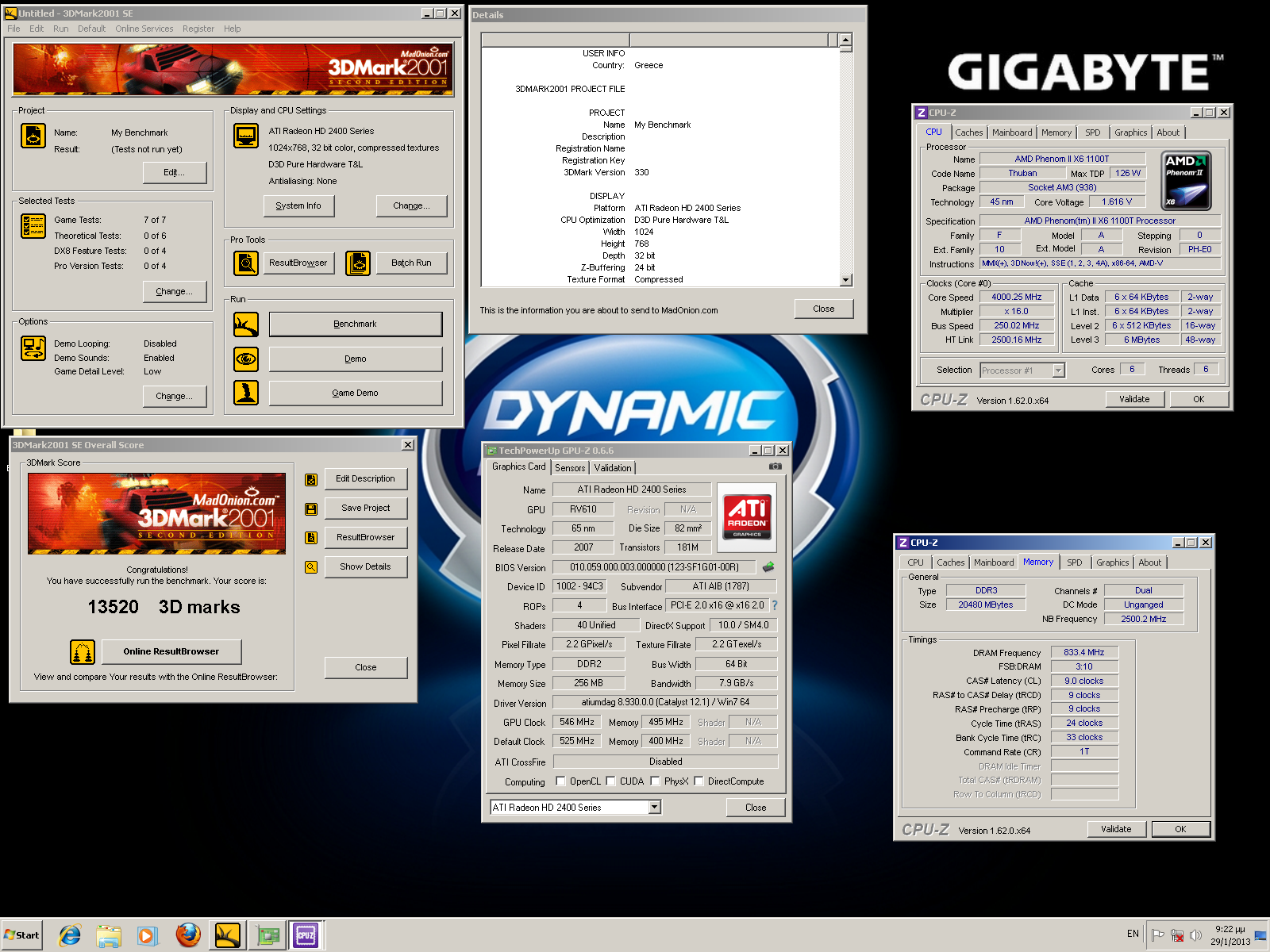Click the Online ResultBrowser icon
The height and width of the screenshot is (952, 1270).
point(83,652)
